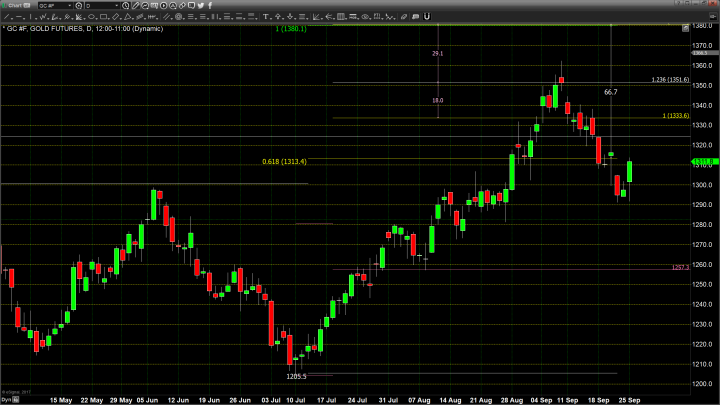Click the Facebook share icon

click(x=210, y=5)
